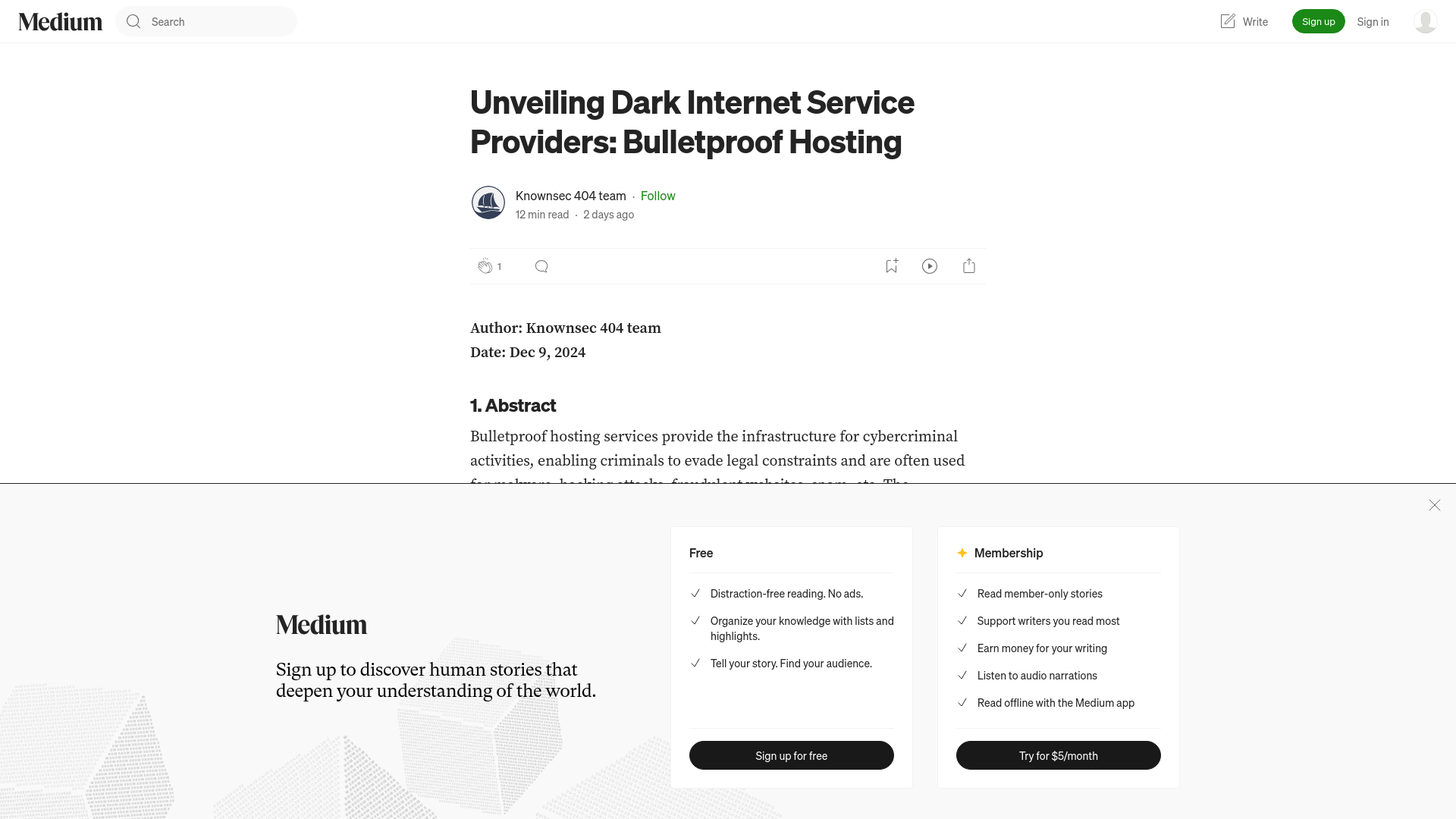Image resolution: width=1456 pixels, height=819 pixels.
Task: Click the Sign up green button header
Action: point(1318,21)
